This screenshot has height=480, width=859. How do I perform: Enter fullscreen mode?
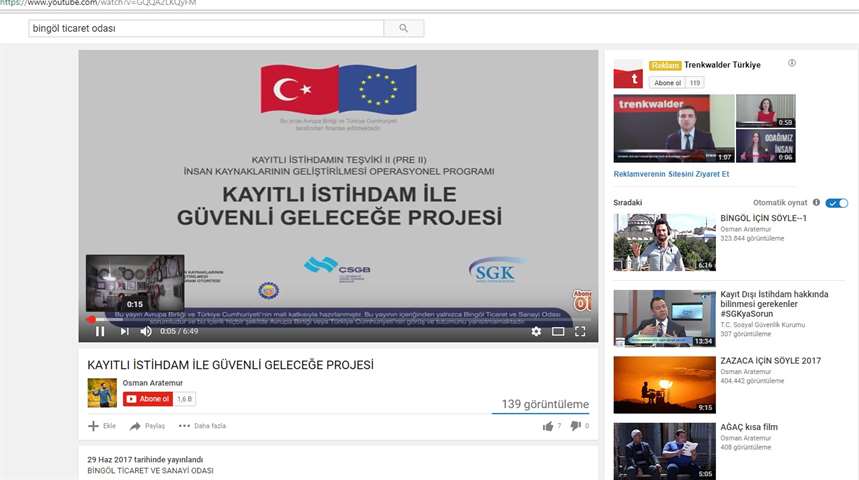coord(580,332)
